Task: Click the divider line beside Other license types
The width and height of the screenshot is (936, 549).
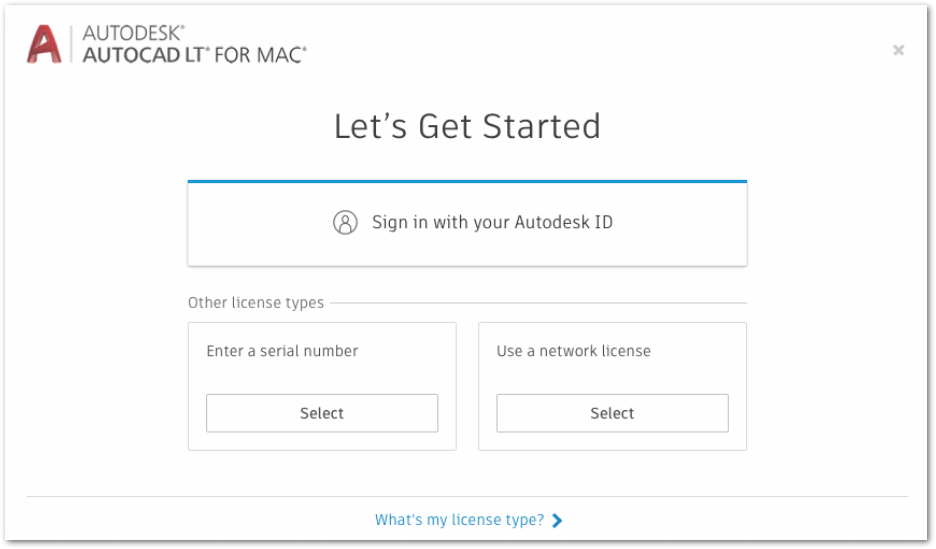Action: pyautogui.click(x=540, y=303)
